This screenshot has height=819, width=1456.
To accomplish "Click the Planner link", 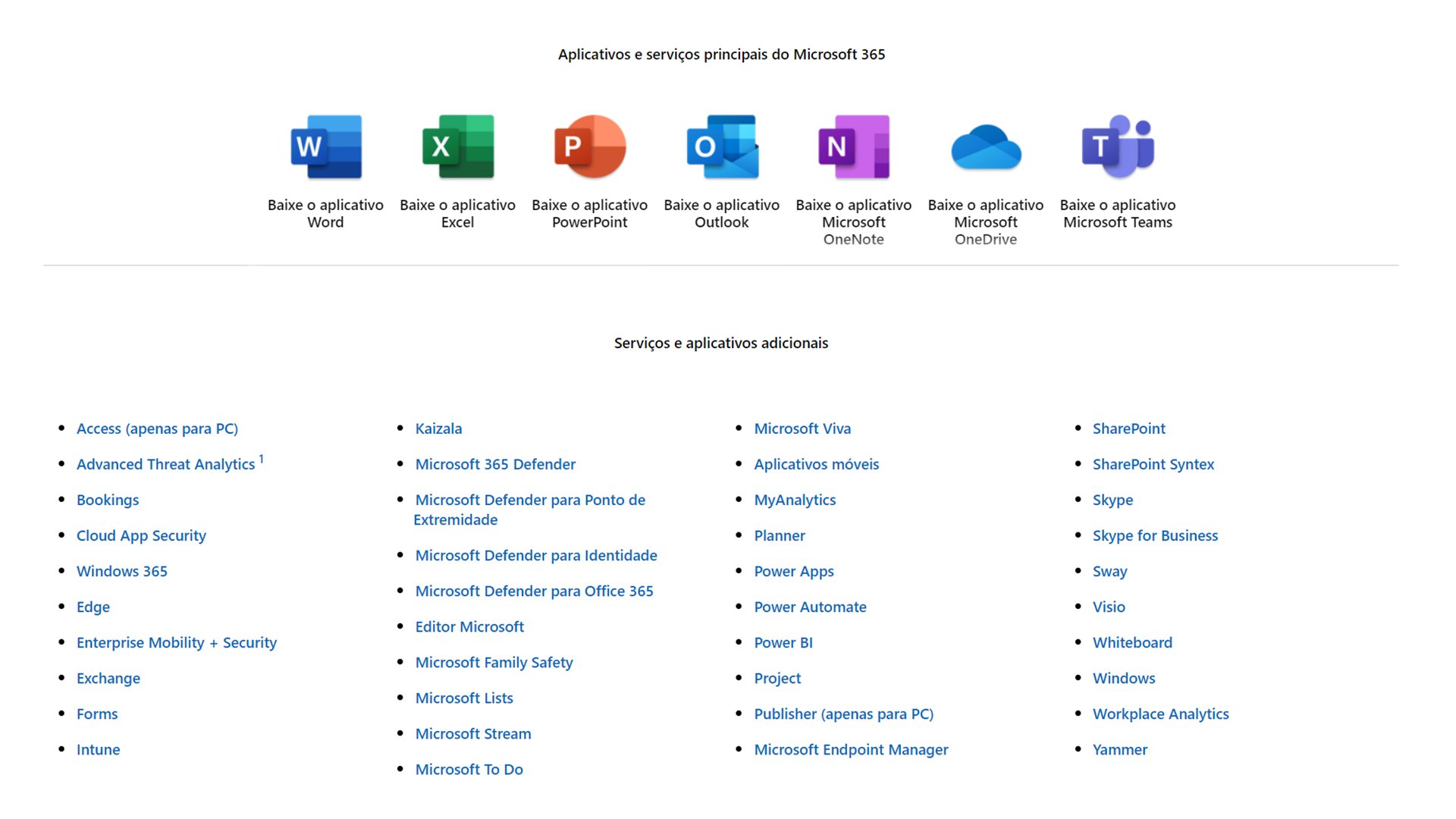I will (780, 535).
